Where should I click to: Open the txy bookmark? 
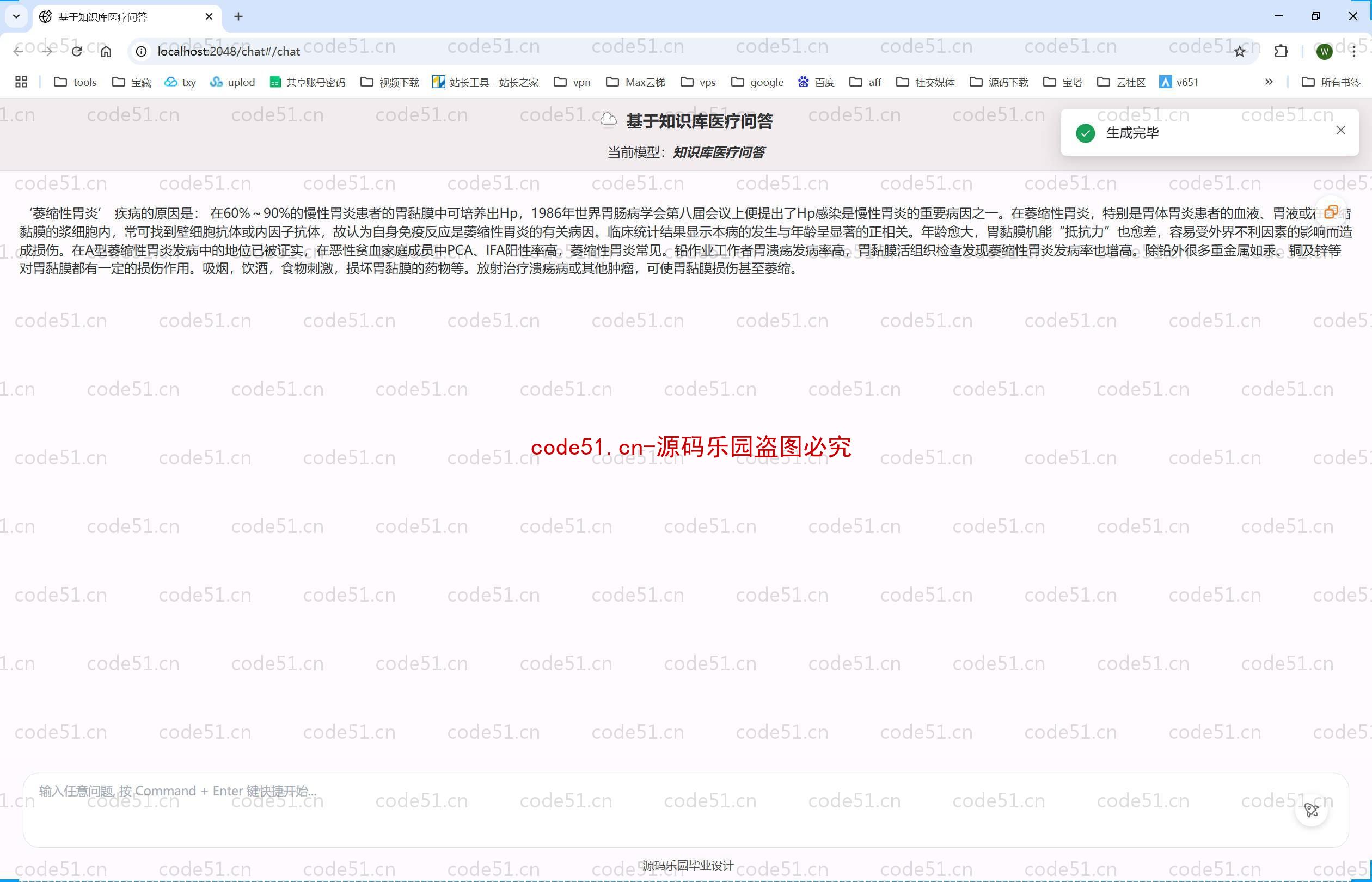(180, 82)
